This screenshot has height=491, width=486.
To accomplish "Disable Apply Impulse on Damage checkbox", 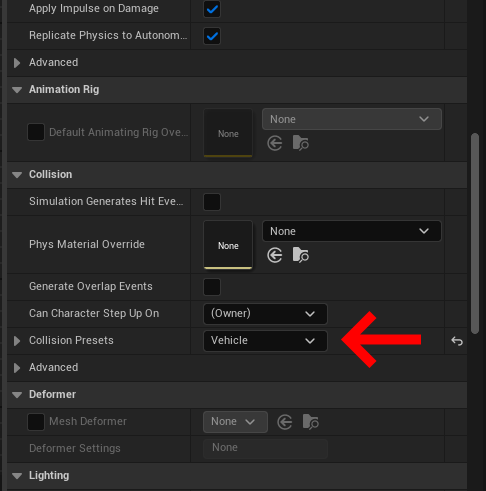I will (212, 9).
